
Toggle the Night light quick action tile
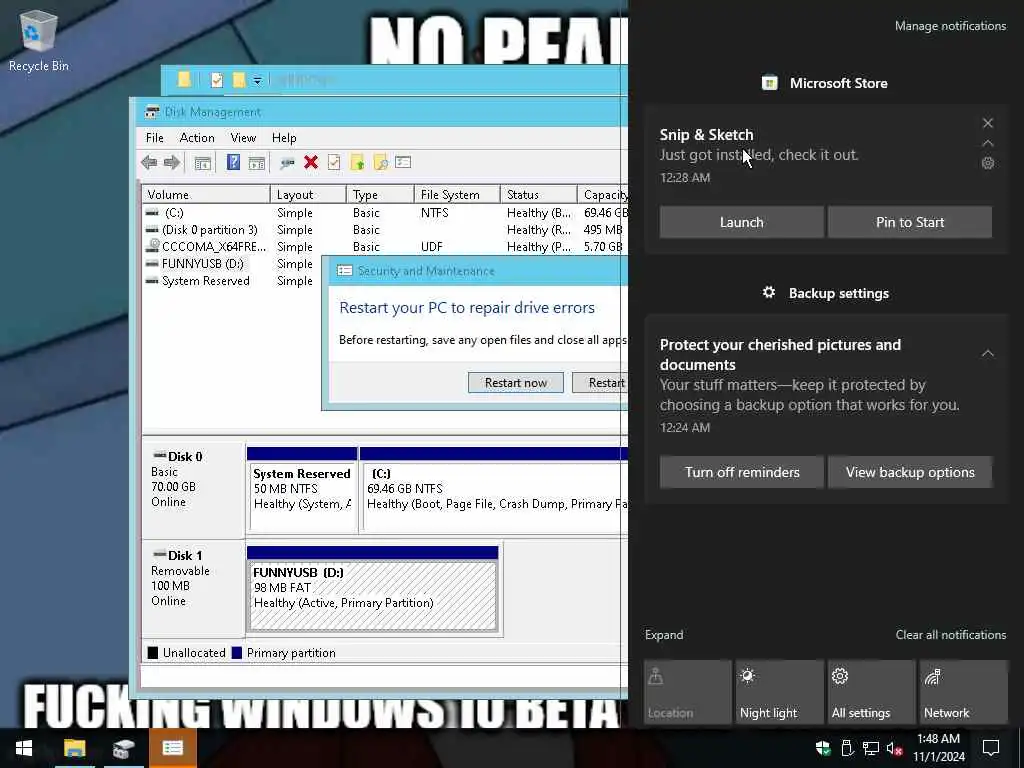780,692
